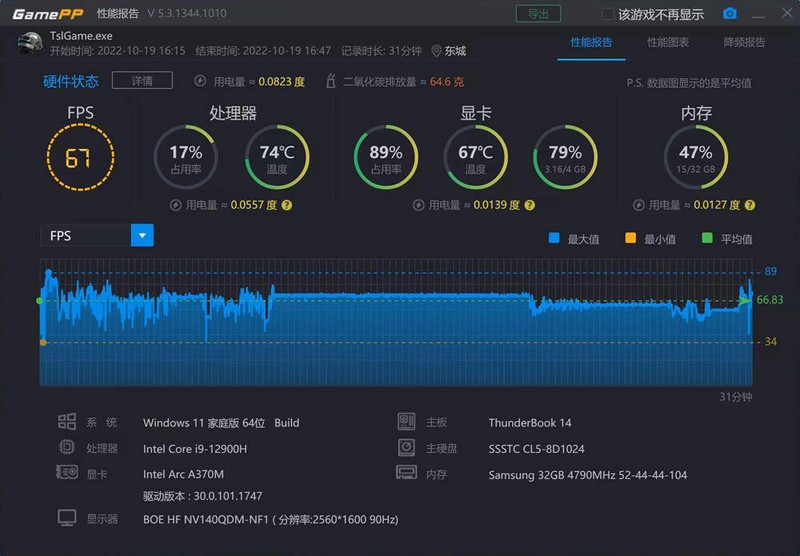Image resolution: width=800 pixels, height=556 pixels.
Task: Click the memory power help question icon
Action: (x=749, y=205)
